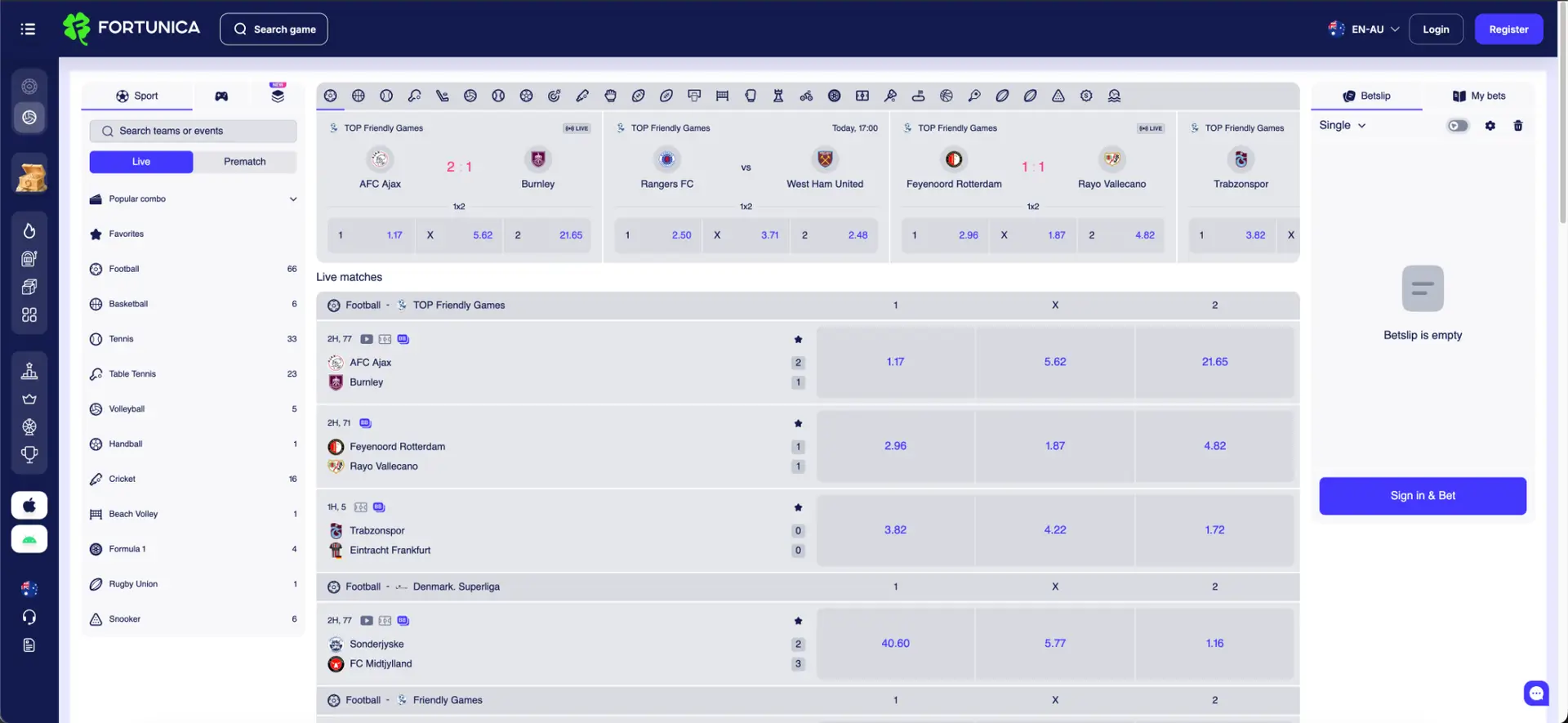1568x723 pixels.
Task: Select the volleyball icon in sports toolbar
Action: (470, 96)
